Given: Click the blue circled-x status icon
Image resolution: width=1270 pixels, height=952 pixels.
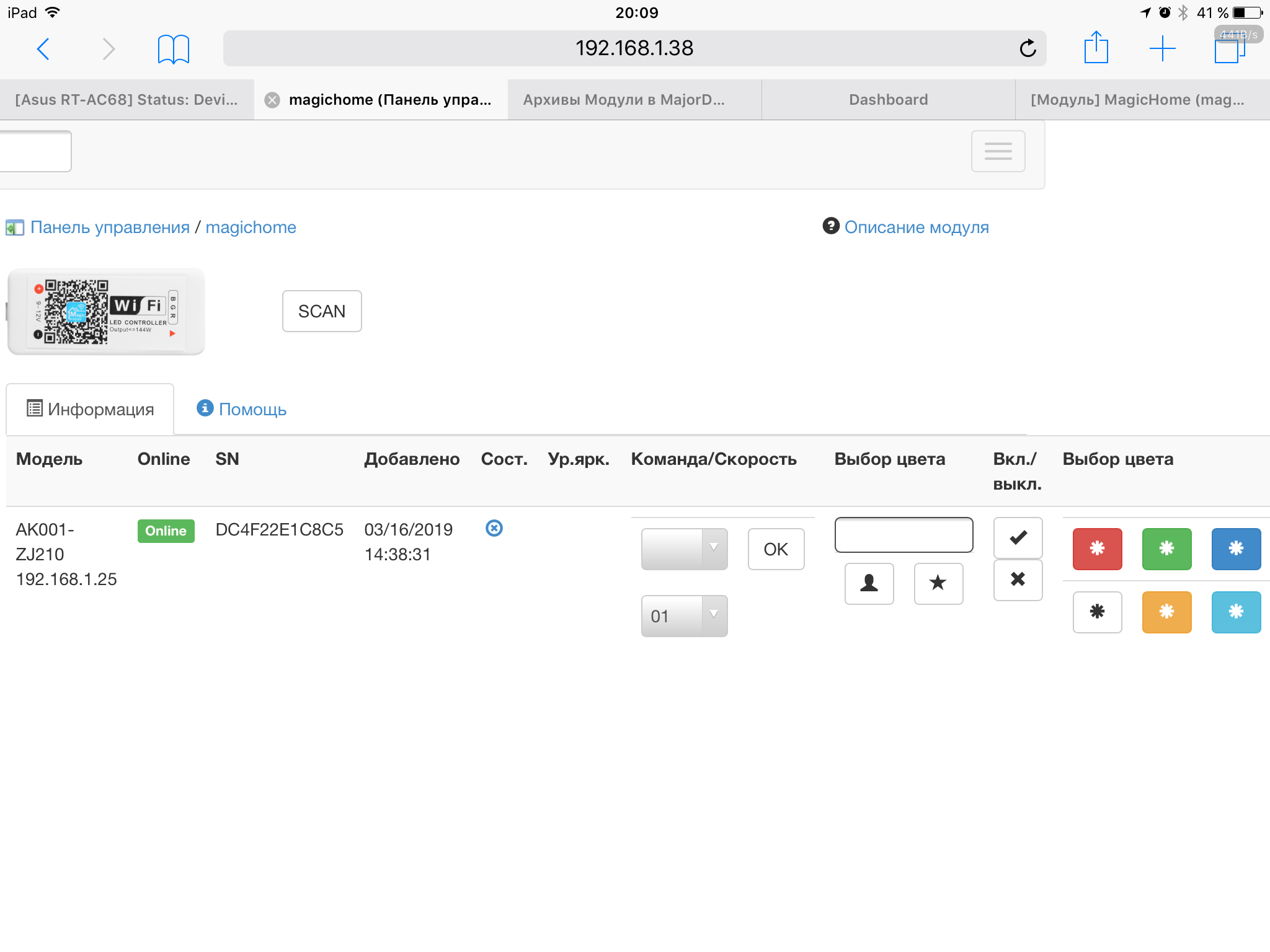Looking at the screenshot, I should 494,528.
